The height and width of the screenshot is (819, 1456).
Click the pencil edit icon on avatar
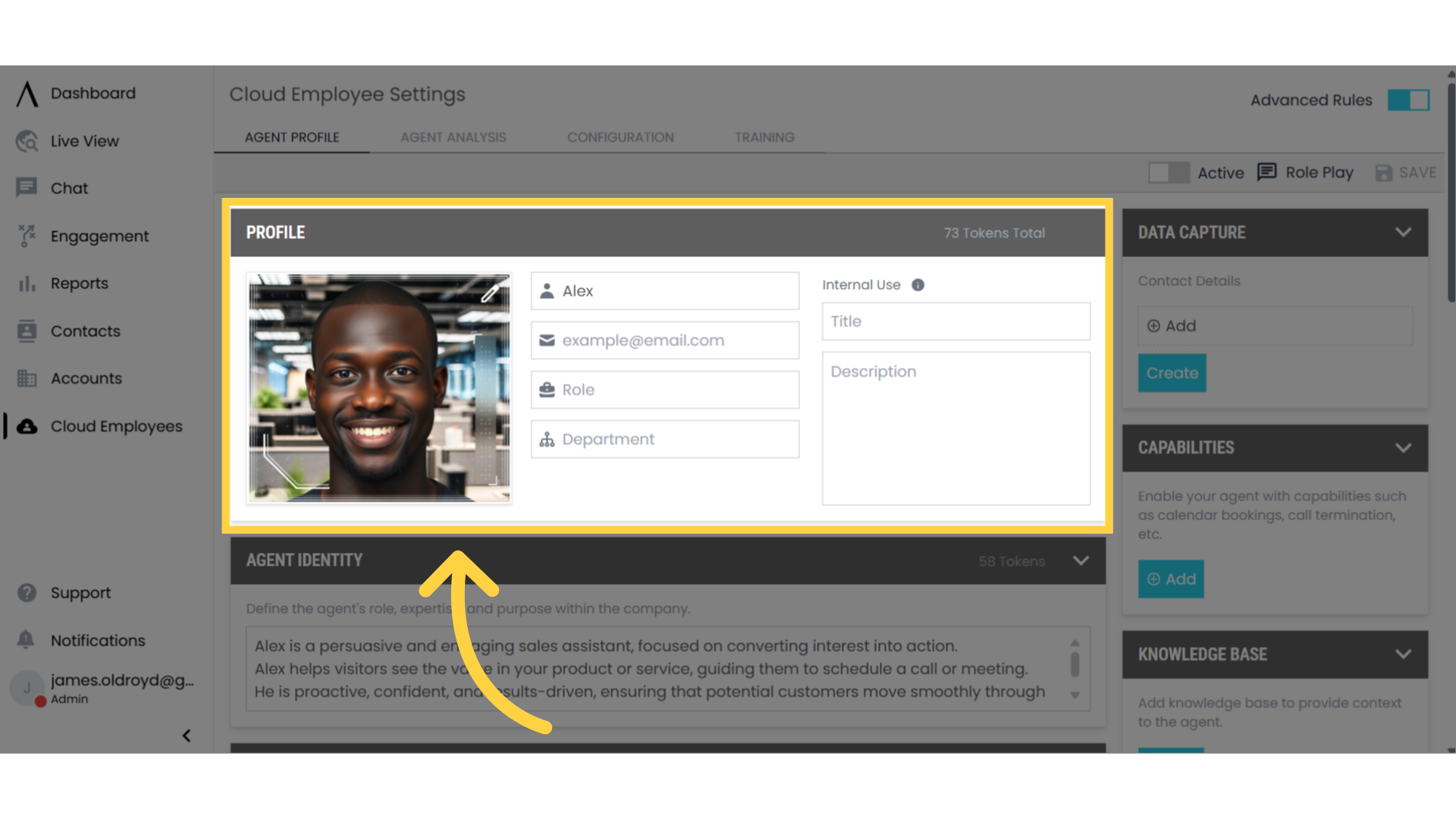click(x=491, y=293)
